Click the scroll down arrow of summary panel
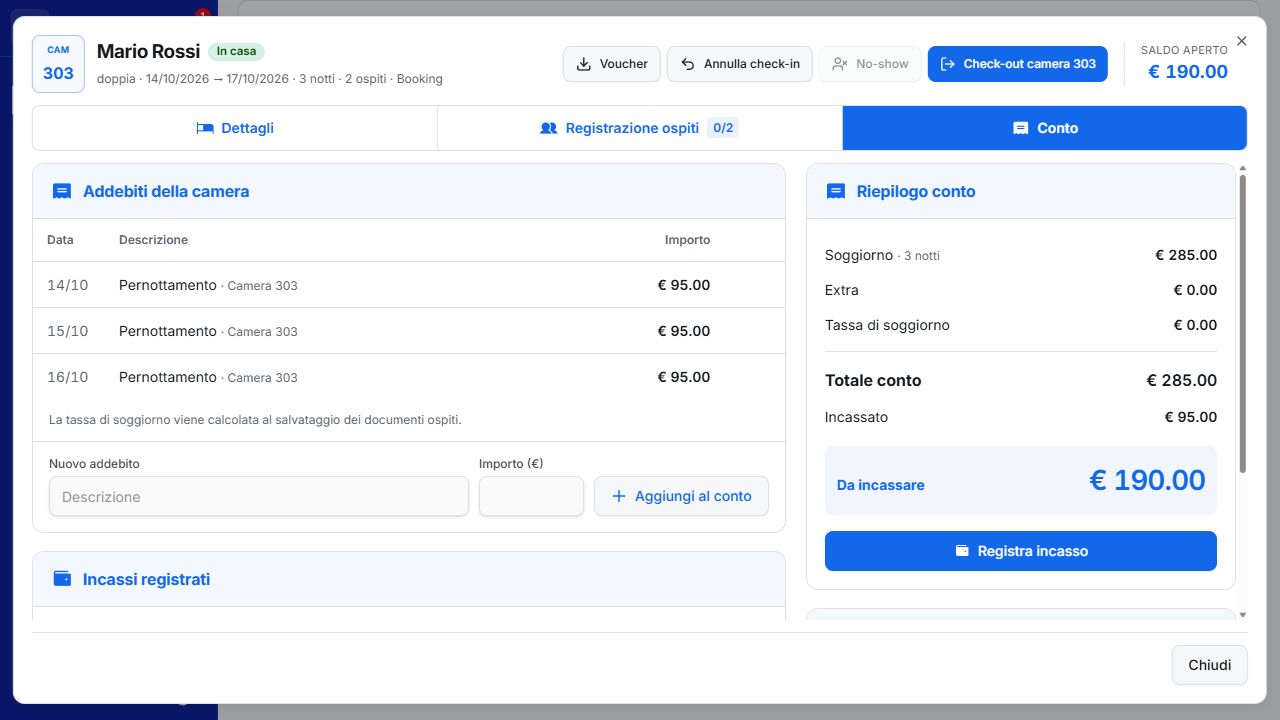Screen dimensions: 1280x720 pos(1243,615)
